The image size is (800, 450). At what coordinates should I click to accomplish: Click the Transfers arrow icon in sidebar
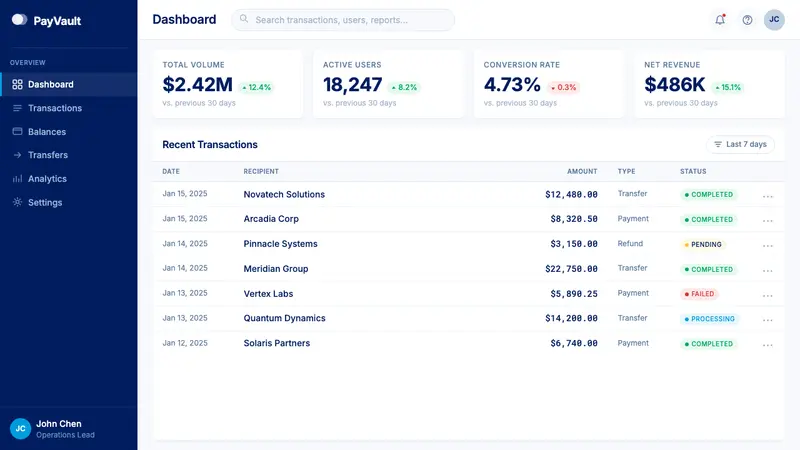[17, 155]
